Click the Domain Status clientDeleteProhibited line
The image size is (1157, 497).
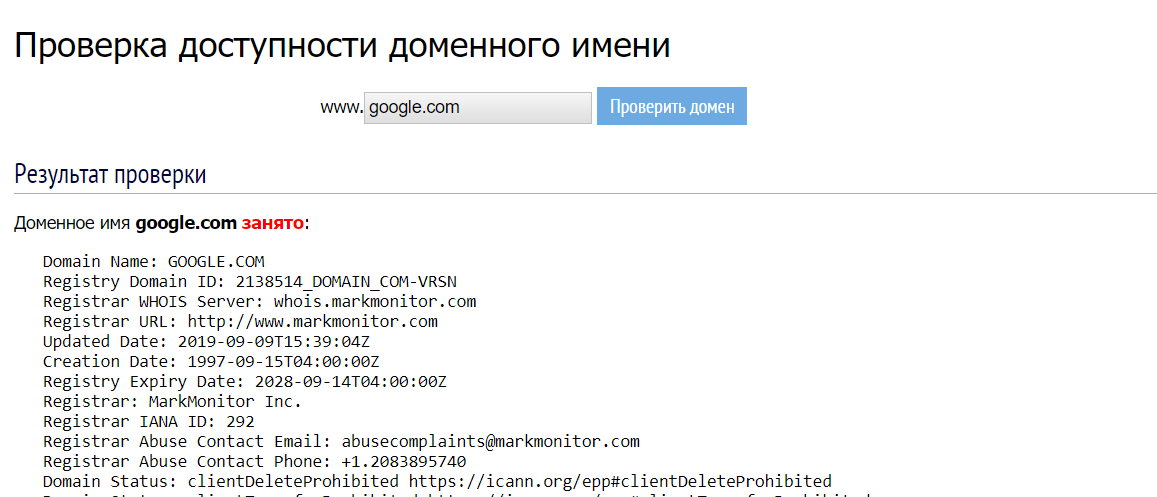(438, 482)
